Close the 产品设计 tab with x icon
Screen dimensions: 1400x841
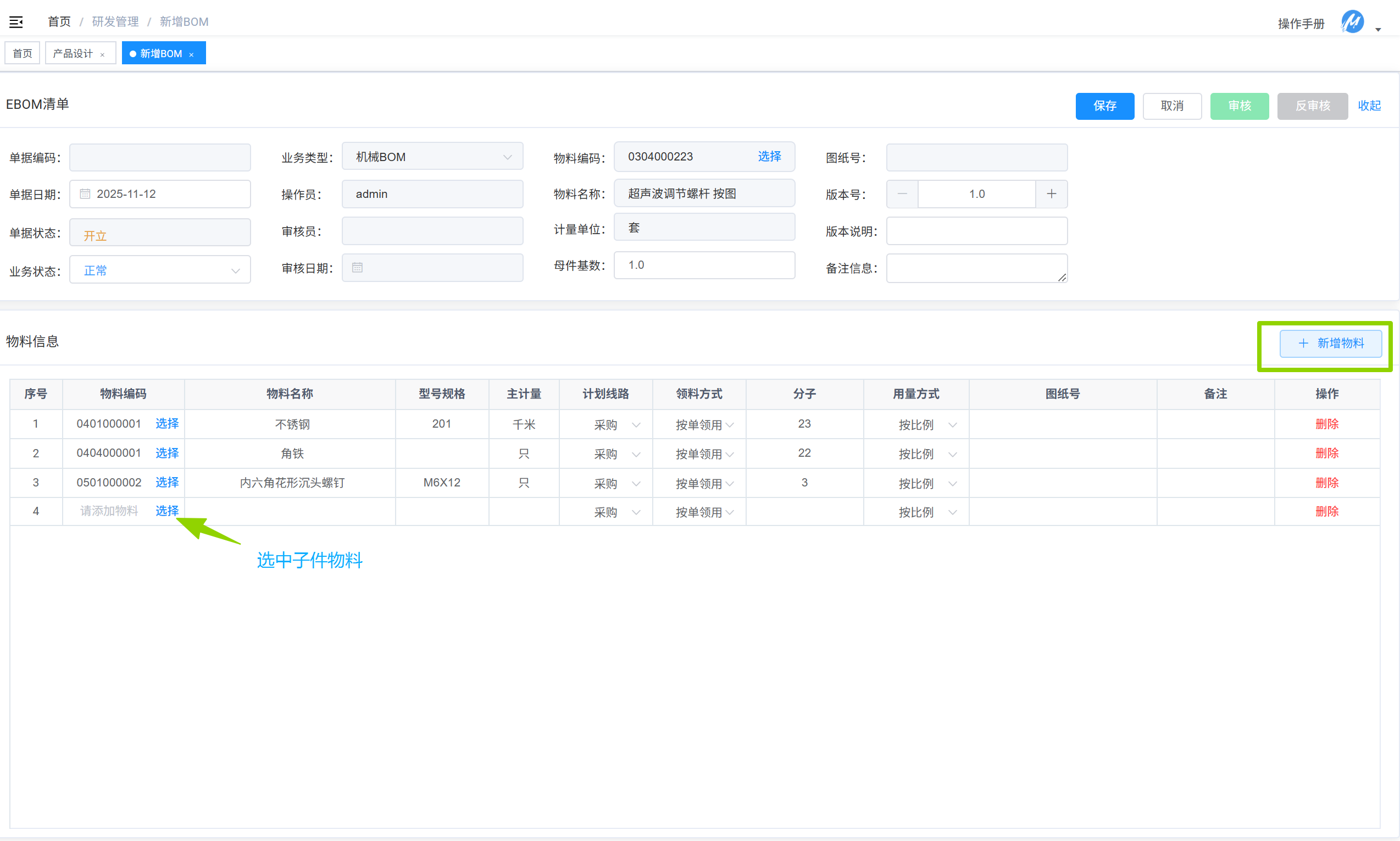point(103,54)
